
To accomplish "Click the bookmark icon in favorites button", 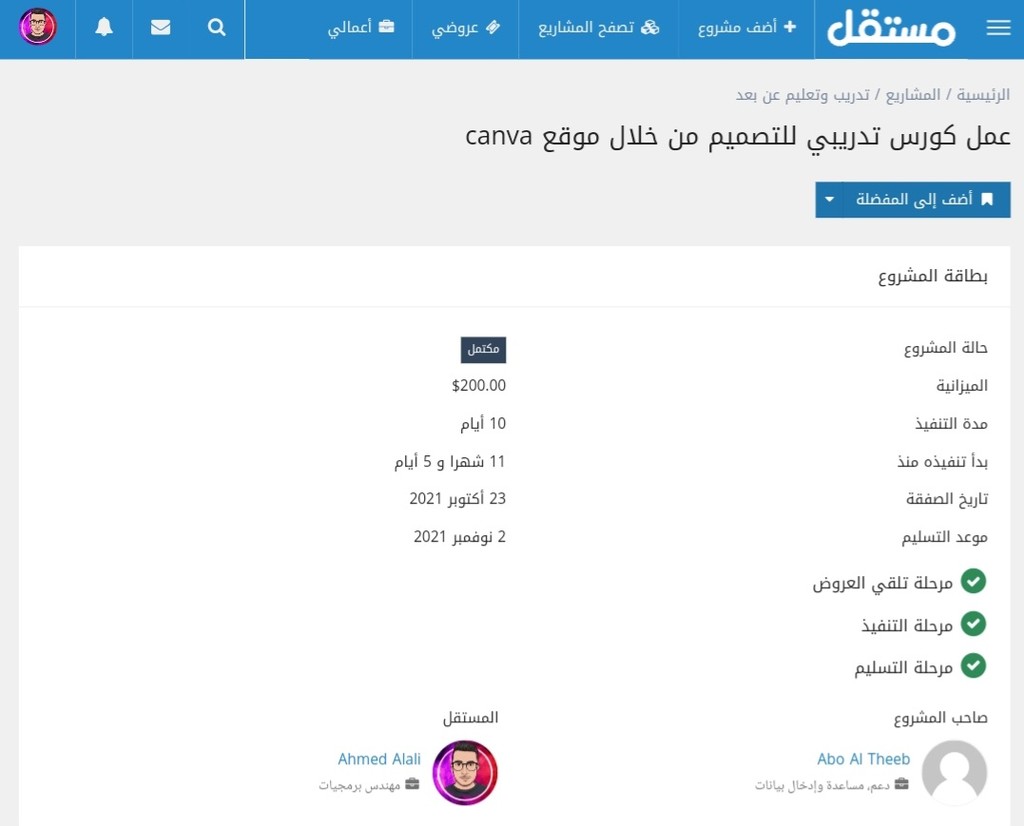I will coord(987,199).
